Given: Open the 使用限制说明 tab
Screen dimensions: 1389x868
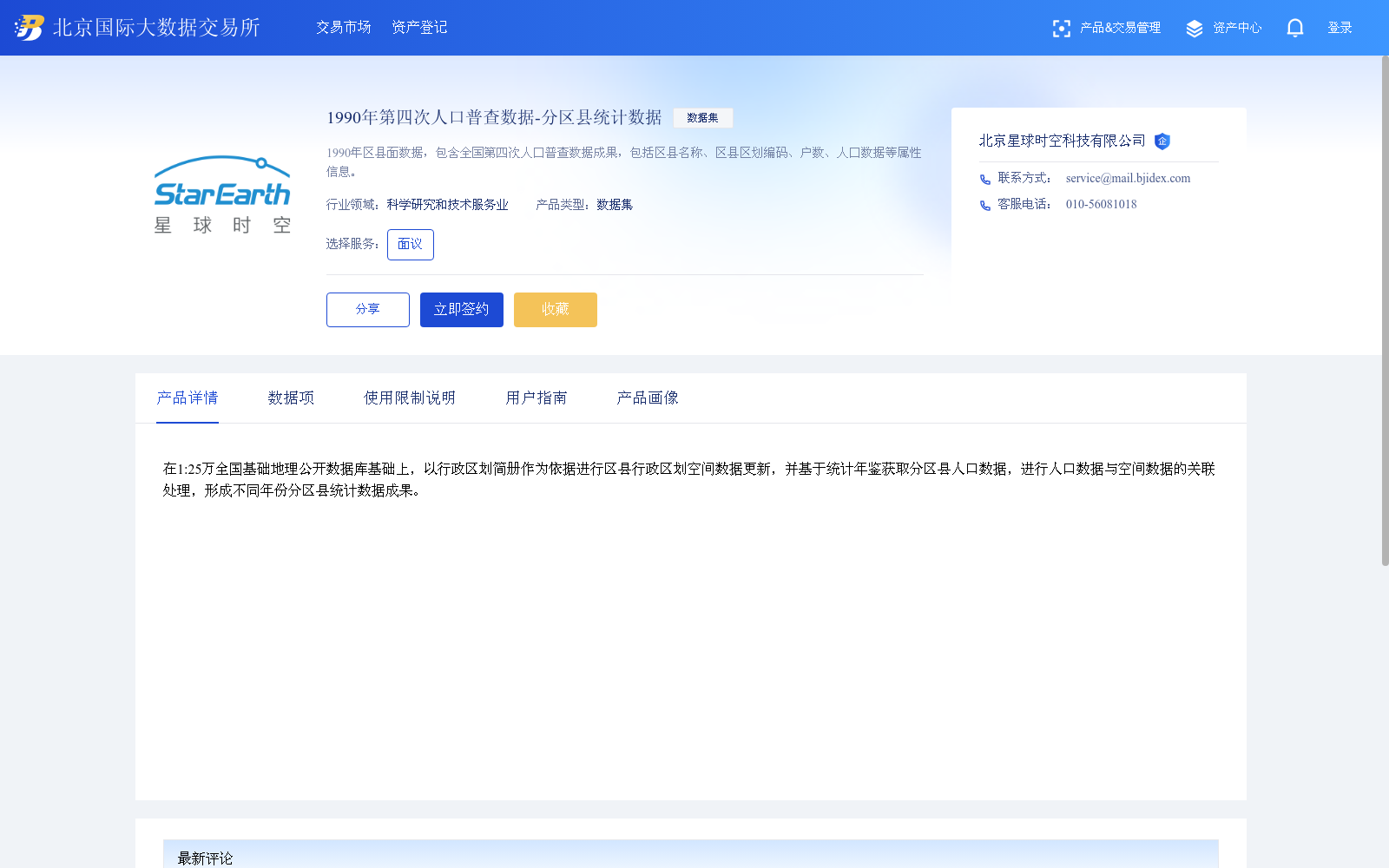Looking at the screenshot, I should click(x=409, y=398).
